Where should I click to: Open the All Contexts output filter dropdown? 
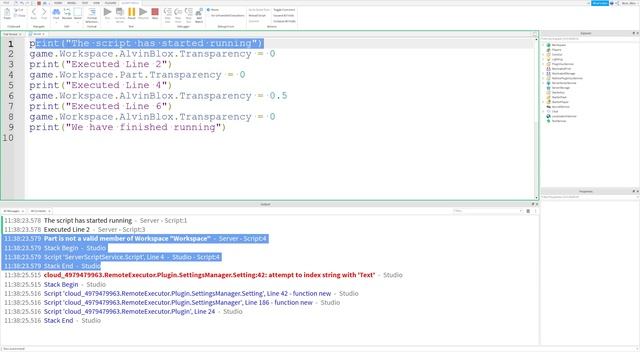(40, 211)
